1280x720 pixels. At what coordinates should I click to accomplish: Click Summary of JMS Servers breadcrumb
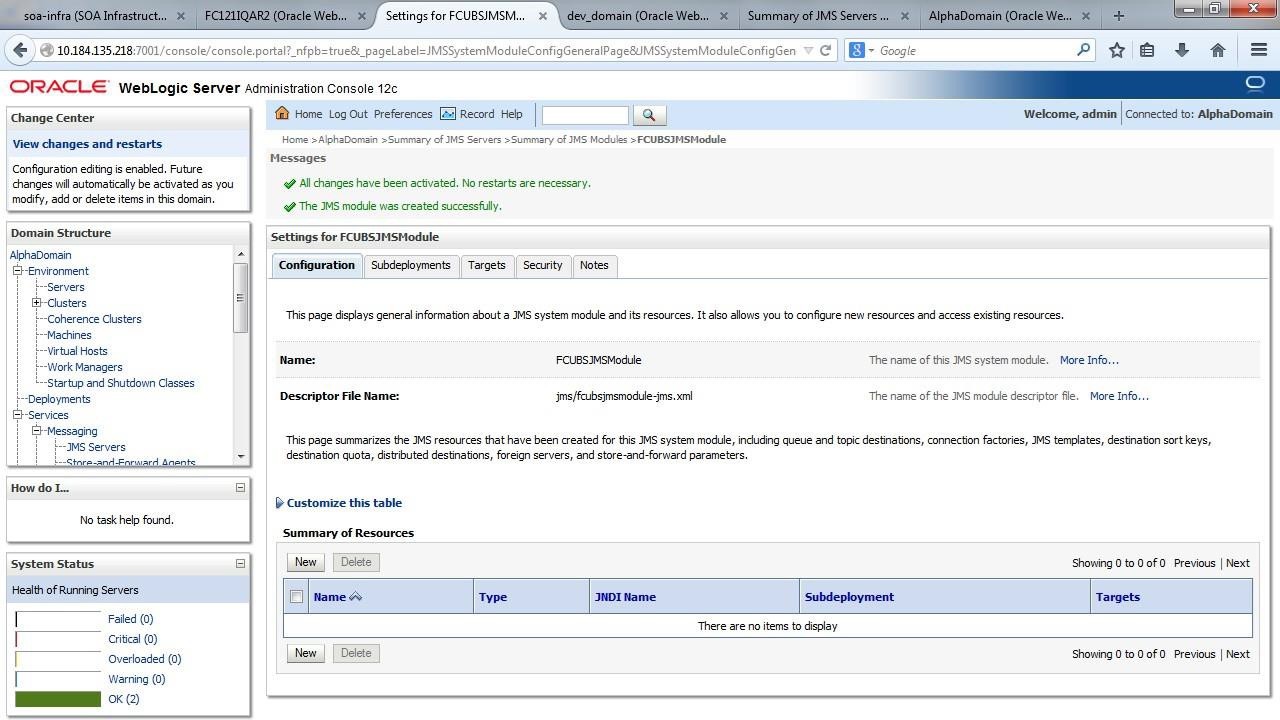(444, 140)
